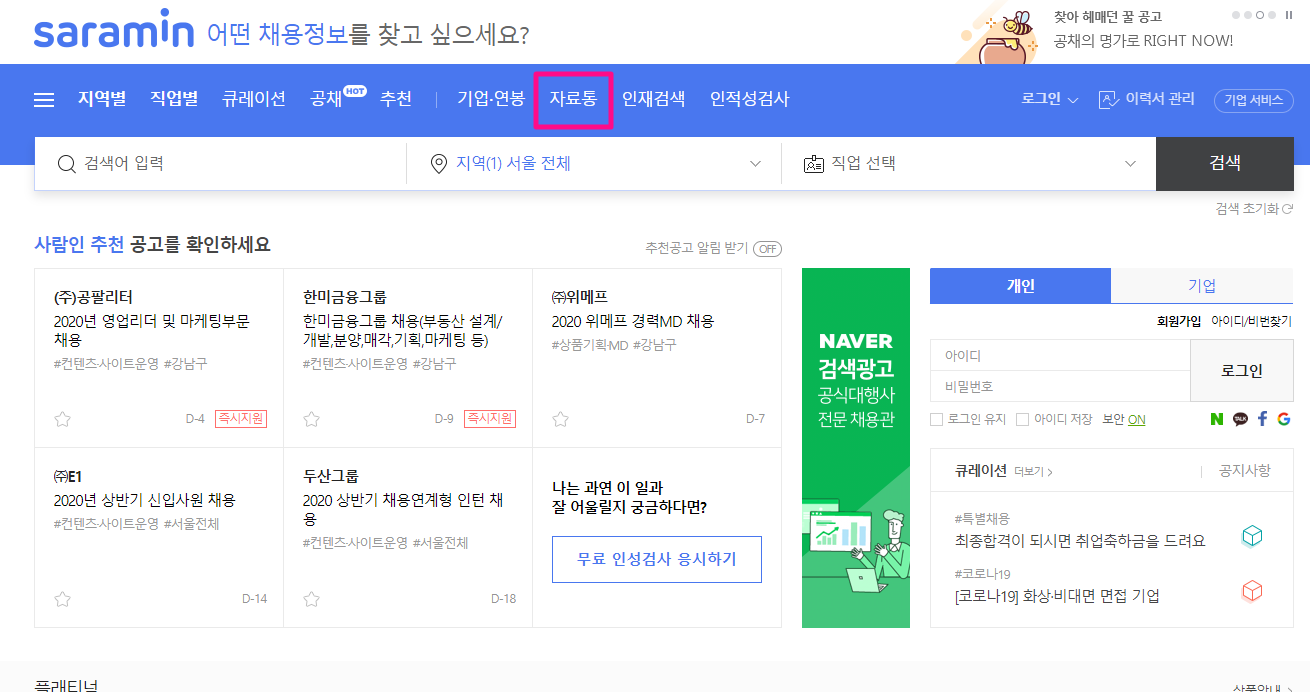Bookmark the (주)공팔리터 posting with its star
Screen dimensions: 1310x692
click(x=63, y=419)
